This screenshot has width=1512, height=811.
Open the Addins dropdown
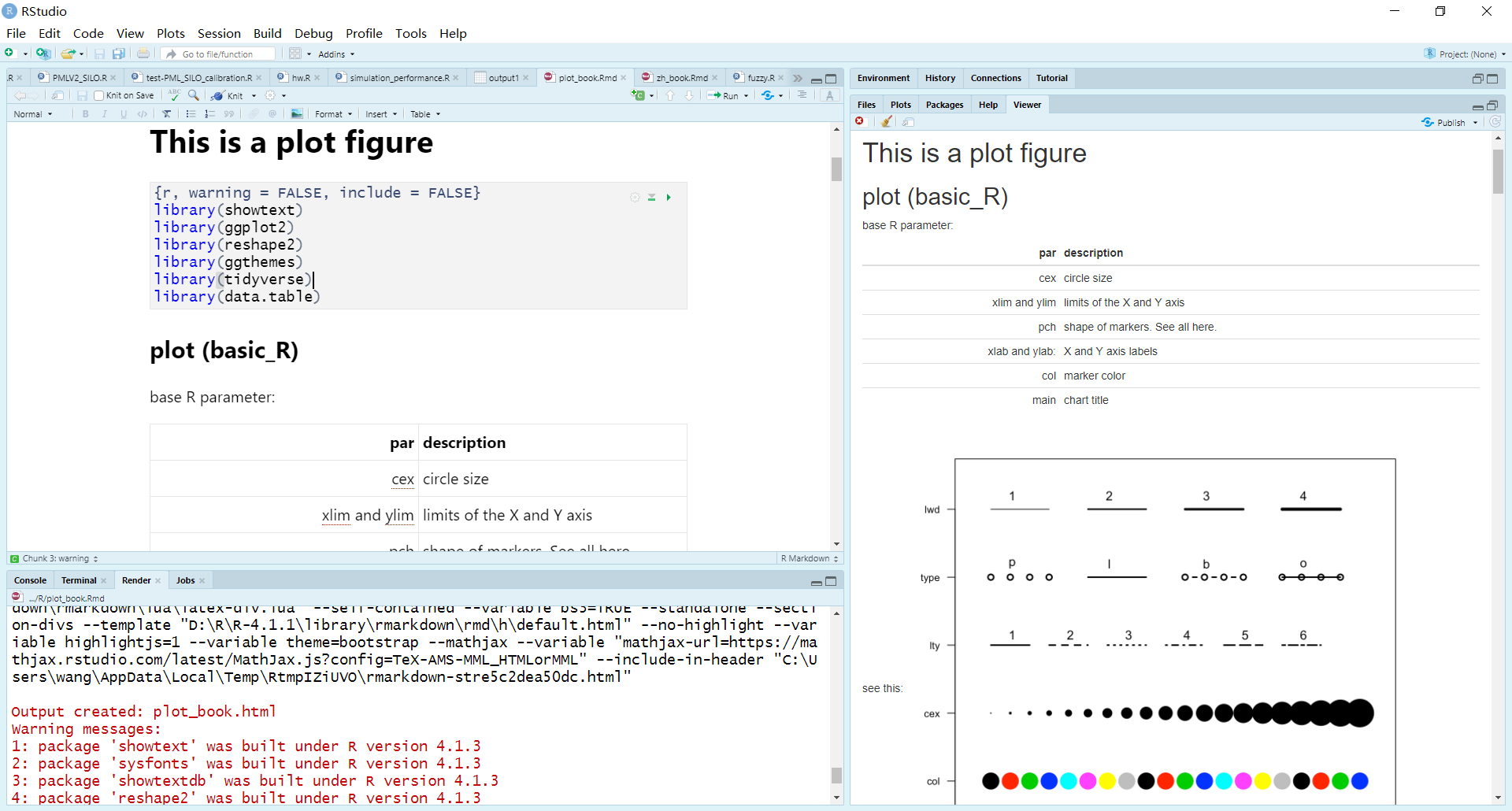click(336, 54)
